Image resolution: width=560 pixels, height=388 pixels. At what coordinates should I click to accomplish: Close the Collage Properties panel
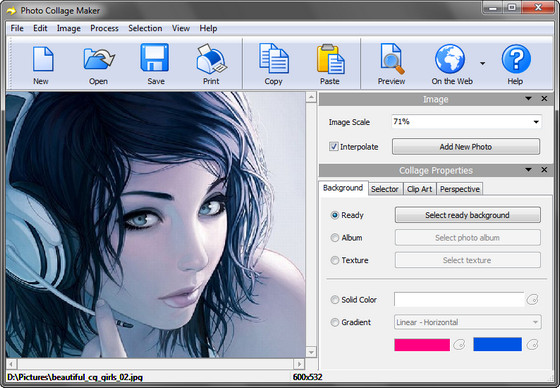(x=544, y=170)
